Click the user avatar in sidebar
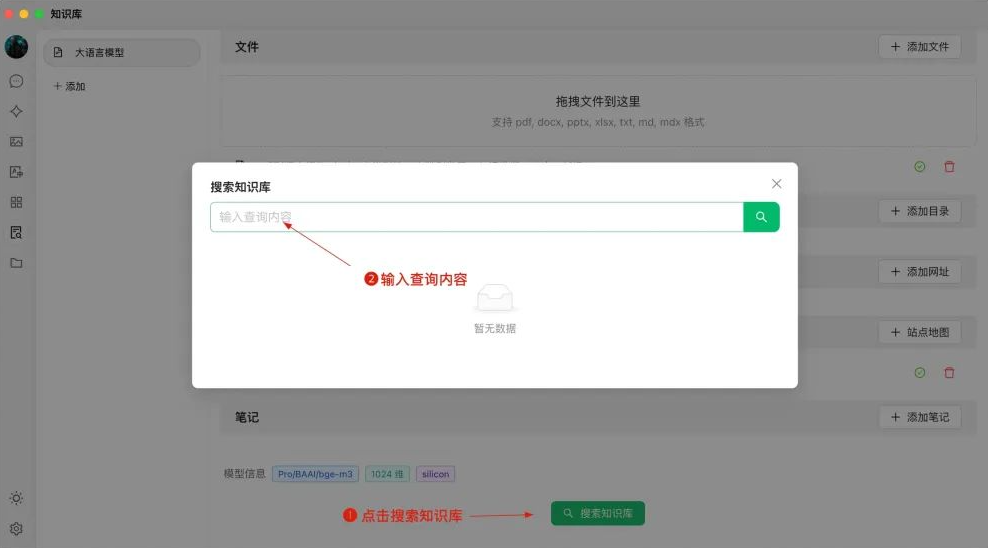Viewport: 988px width, 548px height. 16,47
